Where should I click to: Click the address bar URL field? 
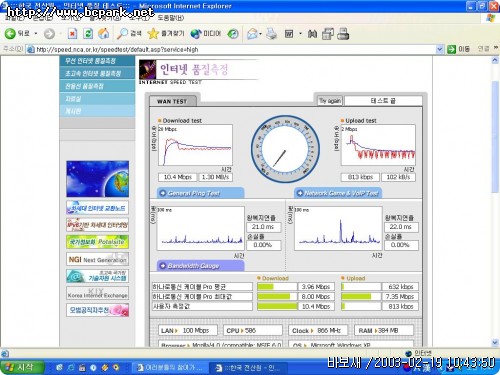pyautogui.click(x=231, y=49)
